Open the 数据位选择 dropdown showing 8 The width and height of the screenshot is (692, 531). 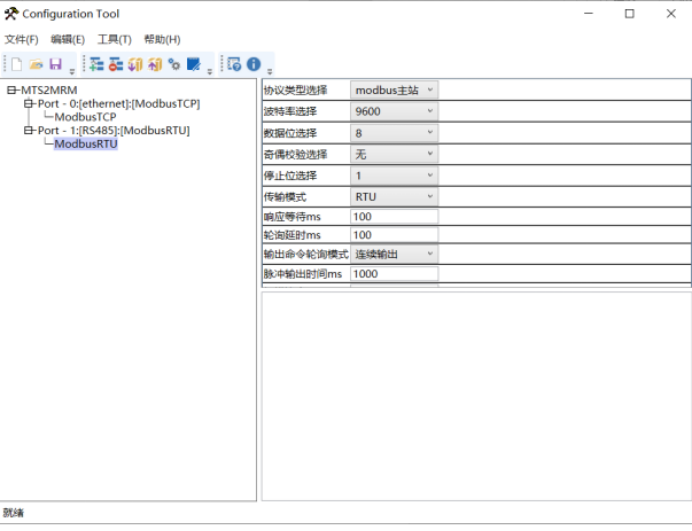(x=394, y=133)
